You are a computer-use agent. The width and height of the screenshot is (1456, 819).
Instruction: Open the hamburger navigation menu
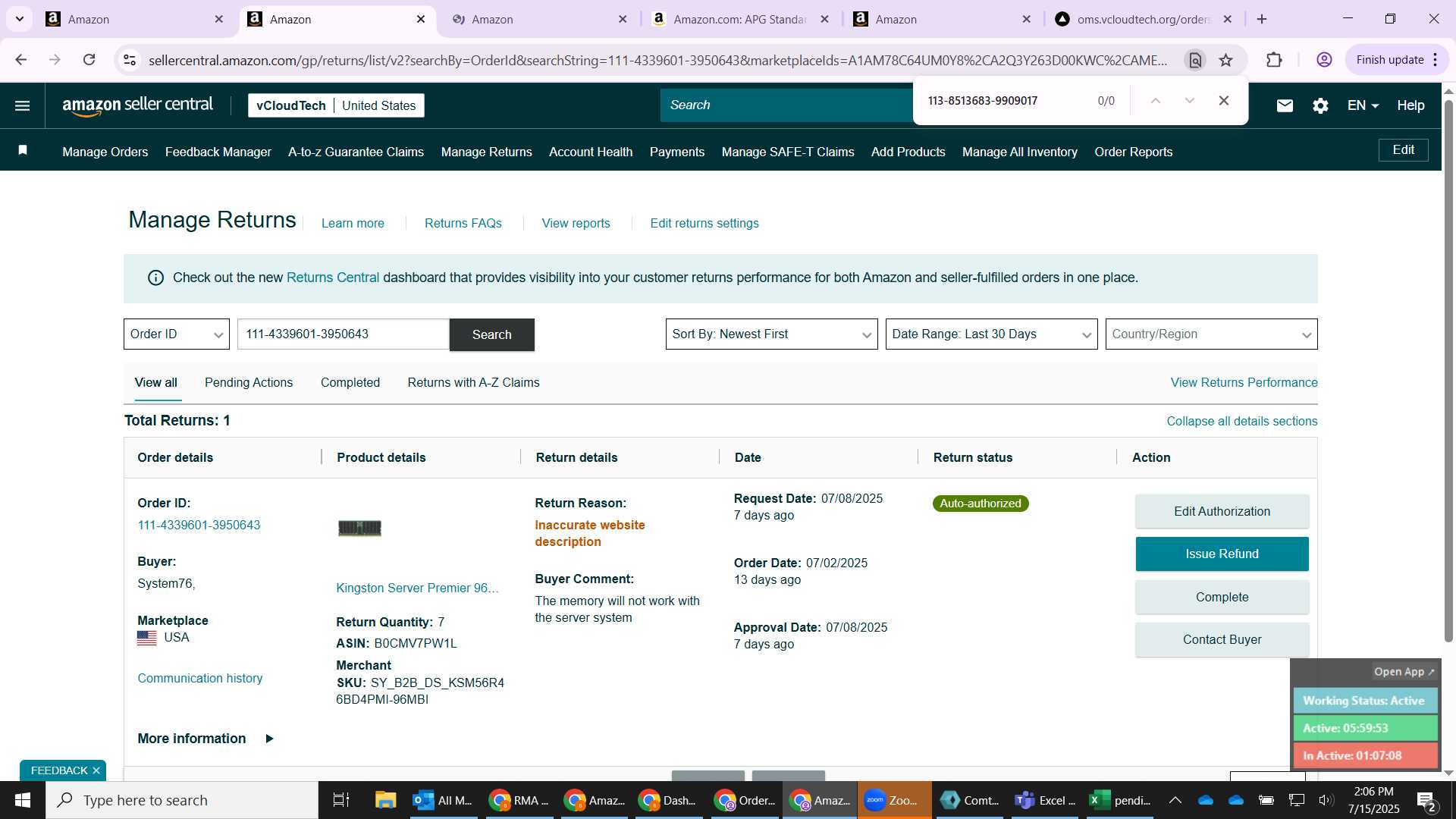pos(22,105)
